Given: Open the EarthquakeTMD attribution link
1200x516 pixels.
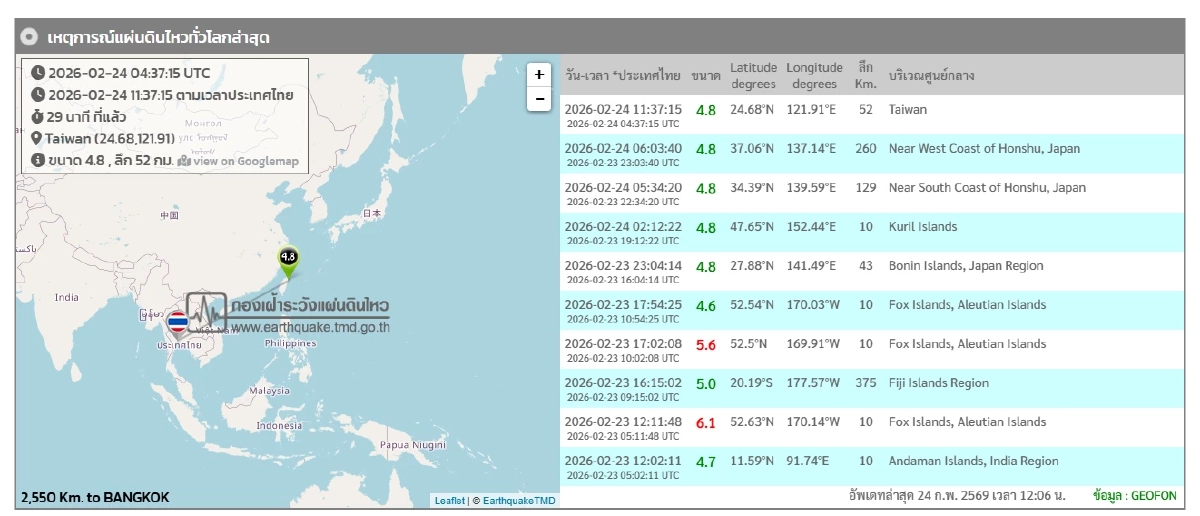Looking at the screenshot, I should 519,500.
